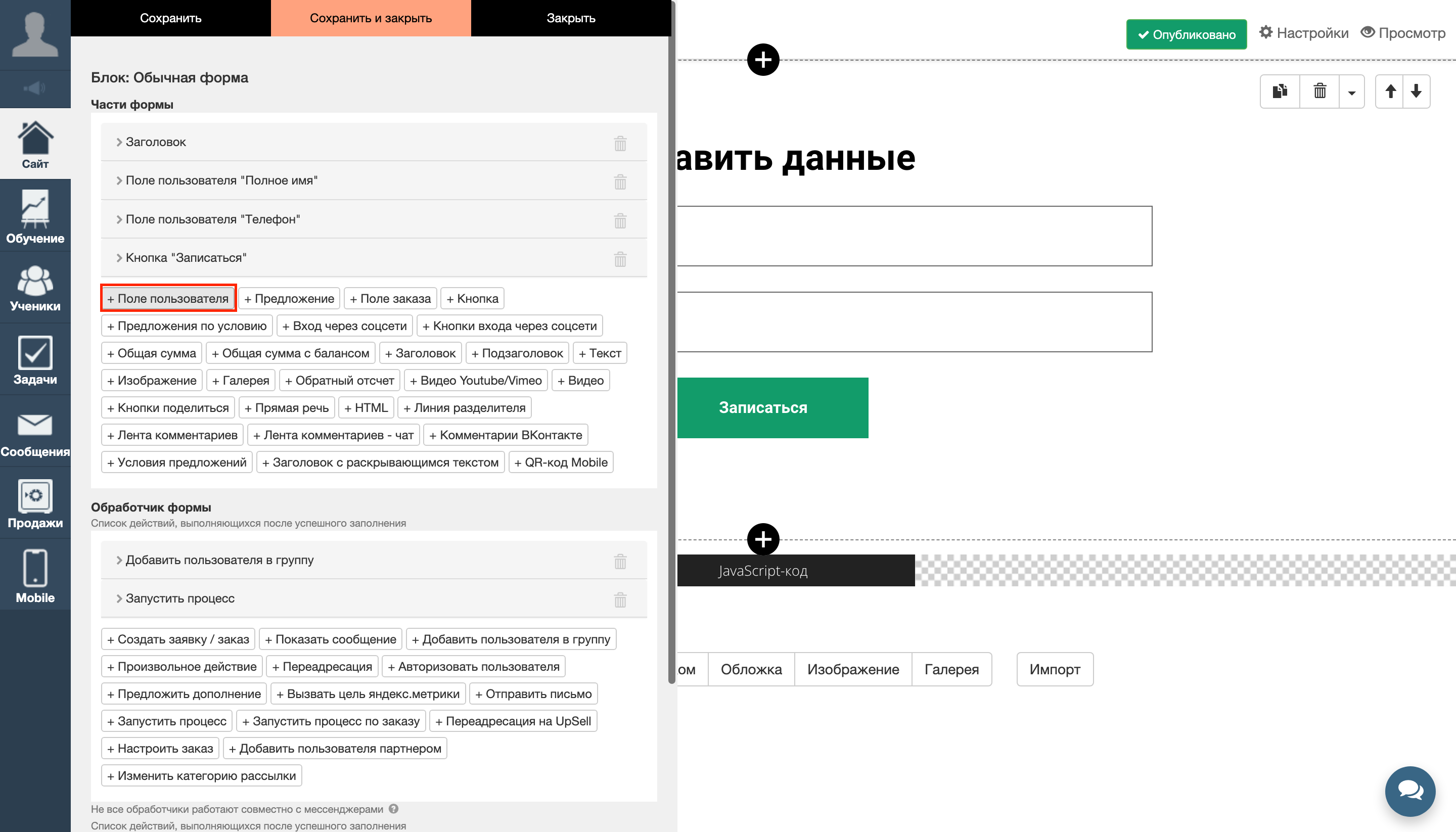
Task: Add + Линия разделителя element
Action: [x=464, y=407]
